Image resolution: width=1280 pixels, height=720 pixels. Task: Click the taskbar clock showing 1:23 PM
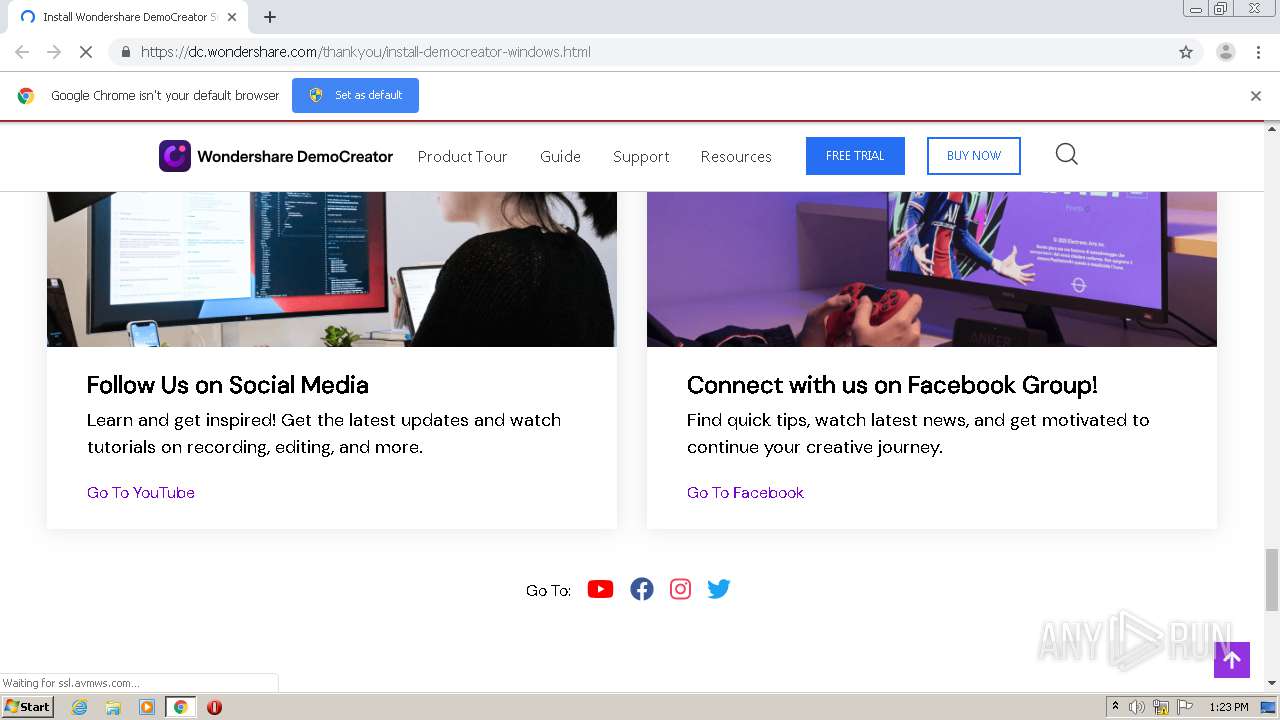pyautogui.click(x=1229, y=707)
